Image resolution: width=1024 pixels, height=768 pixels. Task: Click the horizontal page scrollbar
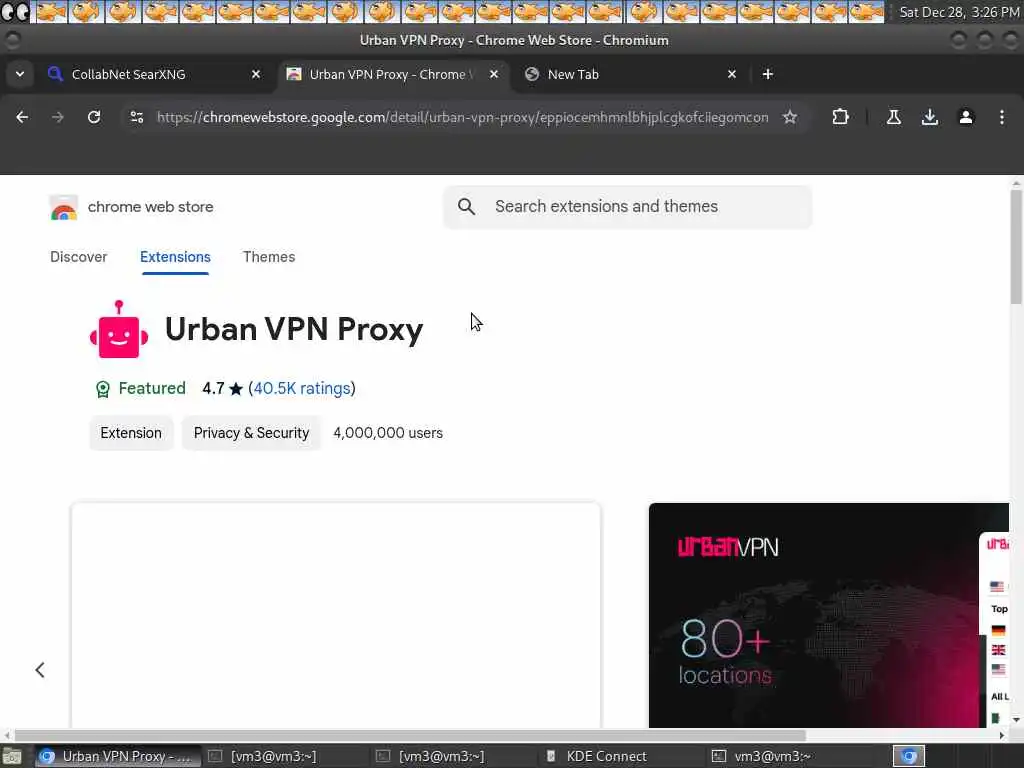click(x=410, y=735)
